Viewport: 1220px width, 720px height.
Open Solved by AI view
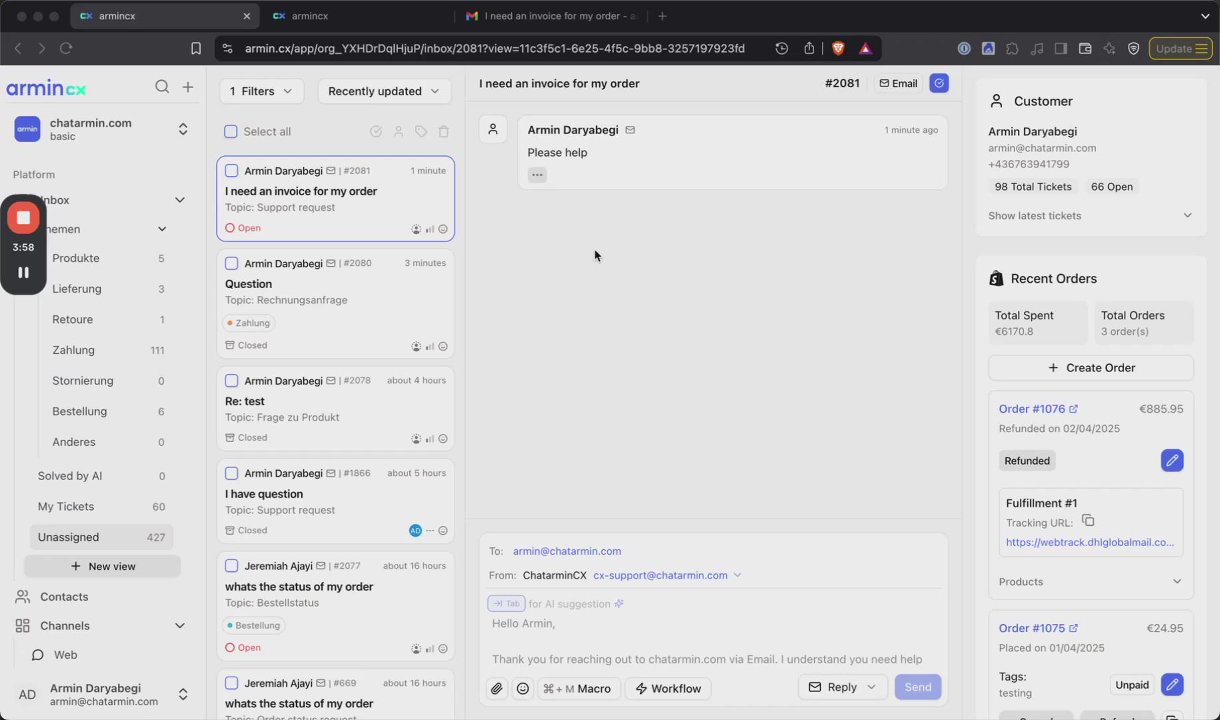coord(101,476)
